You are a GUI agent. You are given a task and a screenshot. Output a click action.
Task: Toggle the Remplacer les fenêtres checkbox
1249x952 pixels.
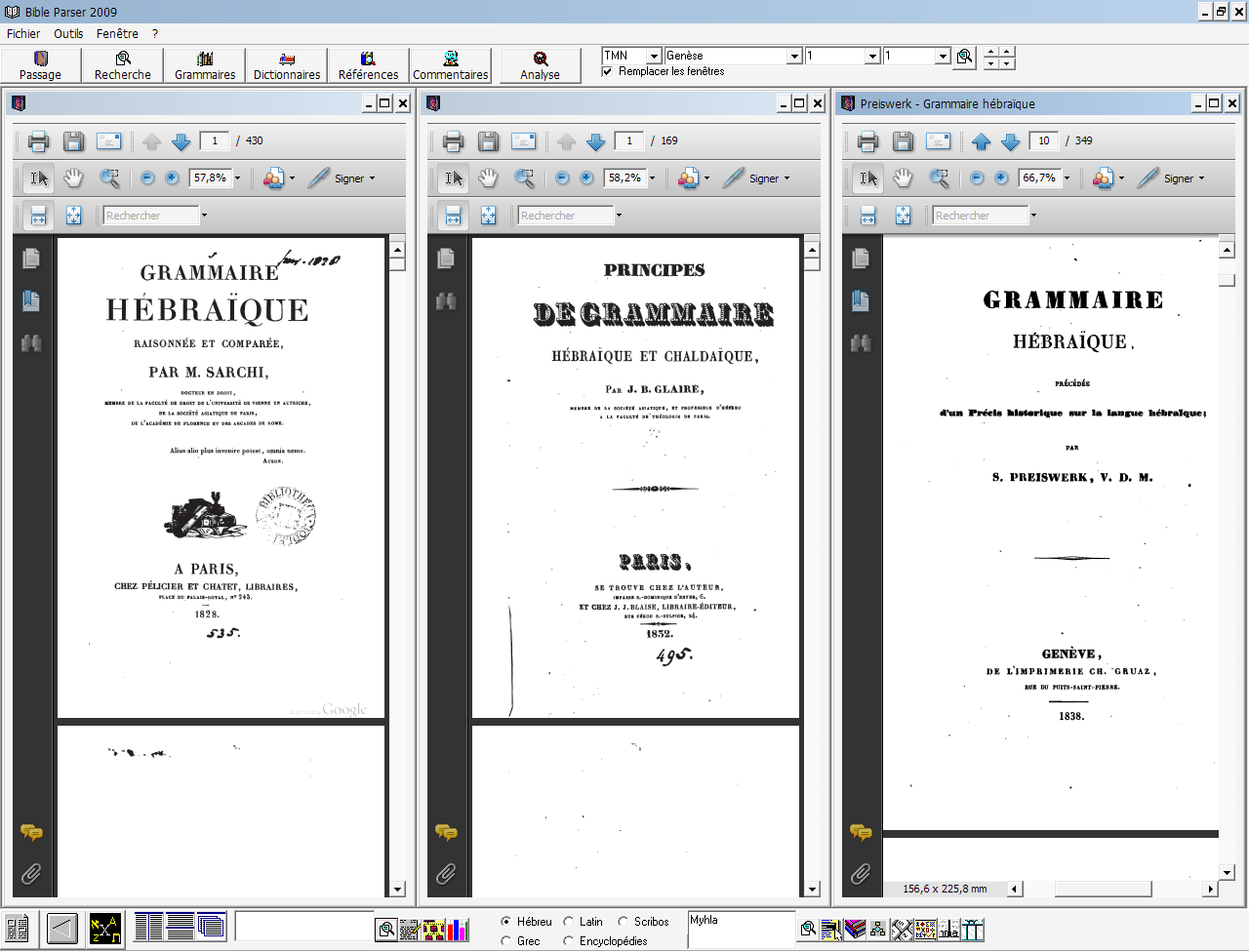[x=608, y=71]
